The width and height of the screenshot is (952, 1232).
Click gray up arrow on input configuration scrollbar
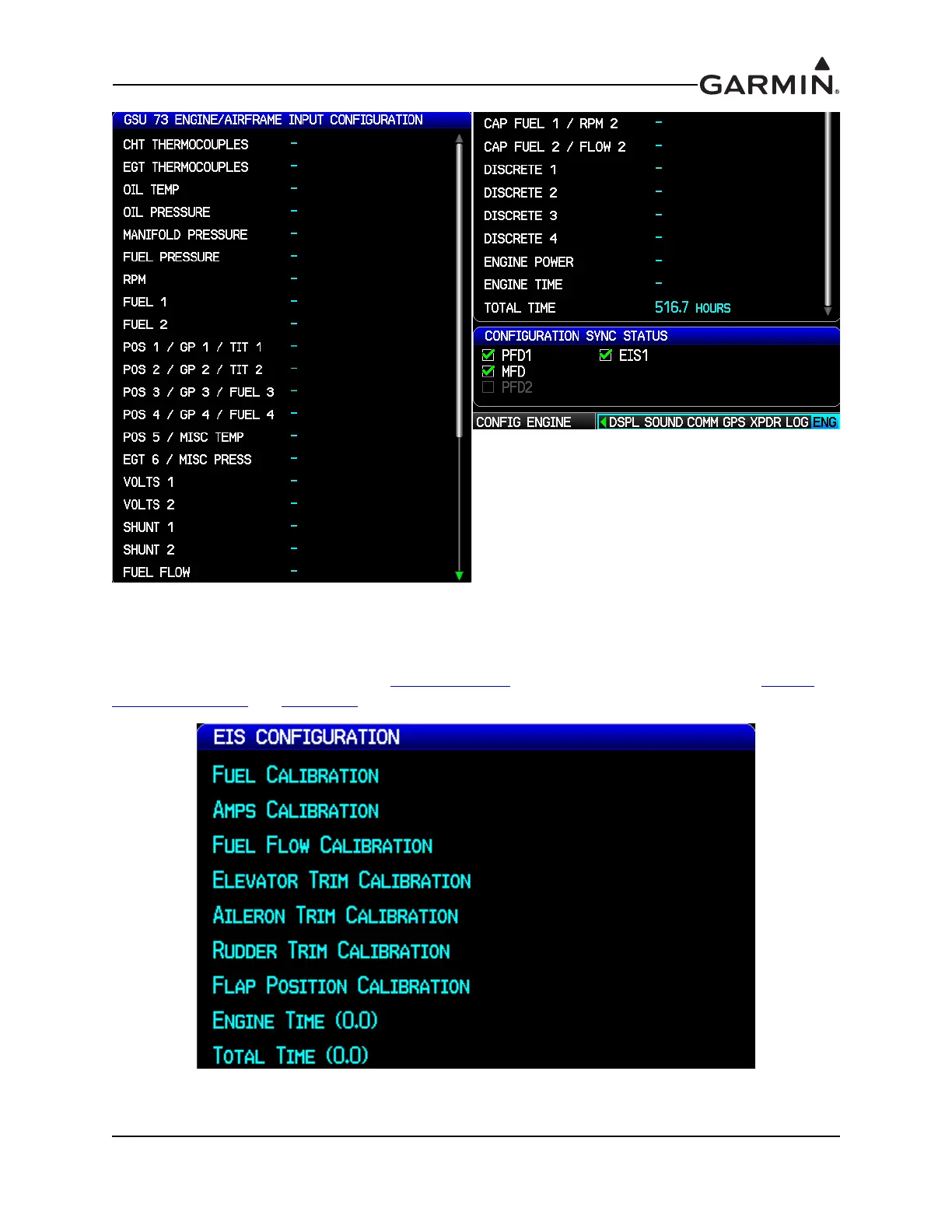[x=459, y=139]
